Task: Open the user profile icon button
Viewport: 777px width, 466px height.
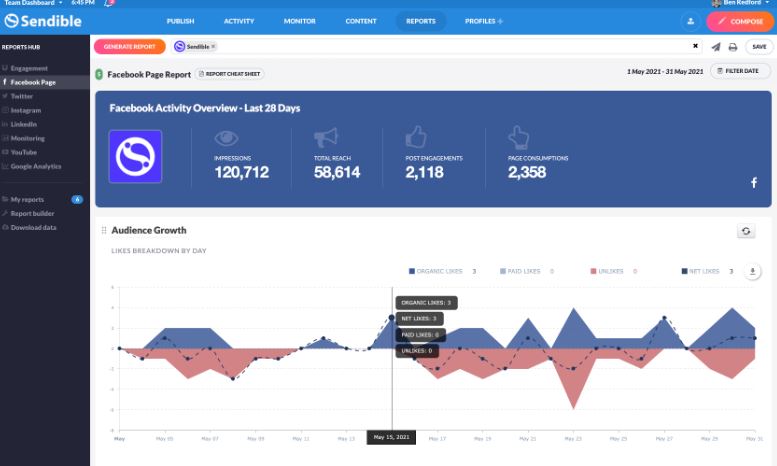Action: (690, 21)
